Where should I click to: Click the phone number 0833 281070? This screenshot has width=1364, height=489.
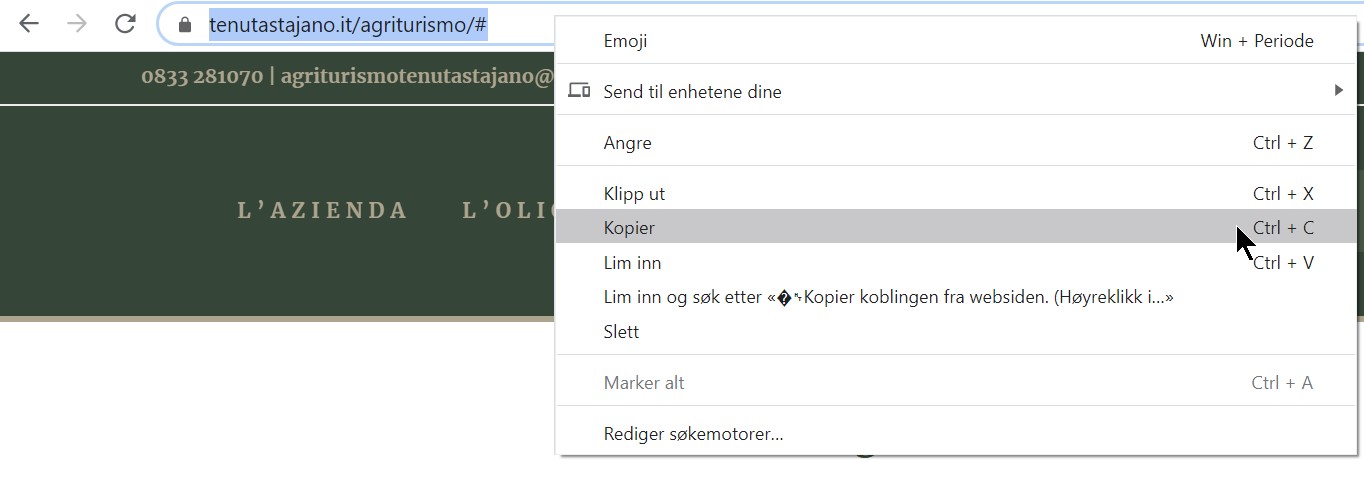click(x=202, y=76)
